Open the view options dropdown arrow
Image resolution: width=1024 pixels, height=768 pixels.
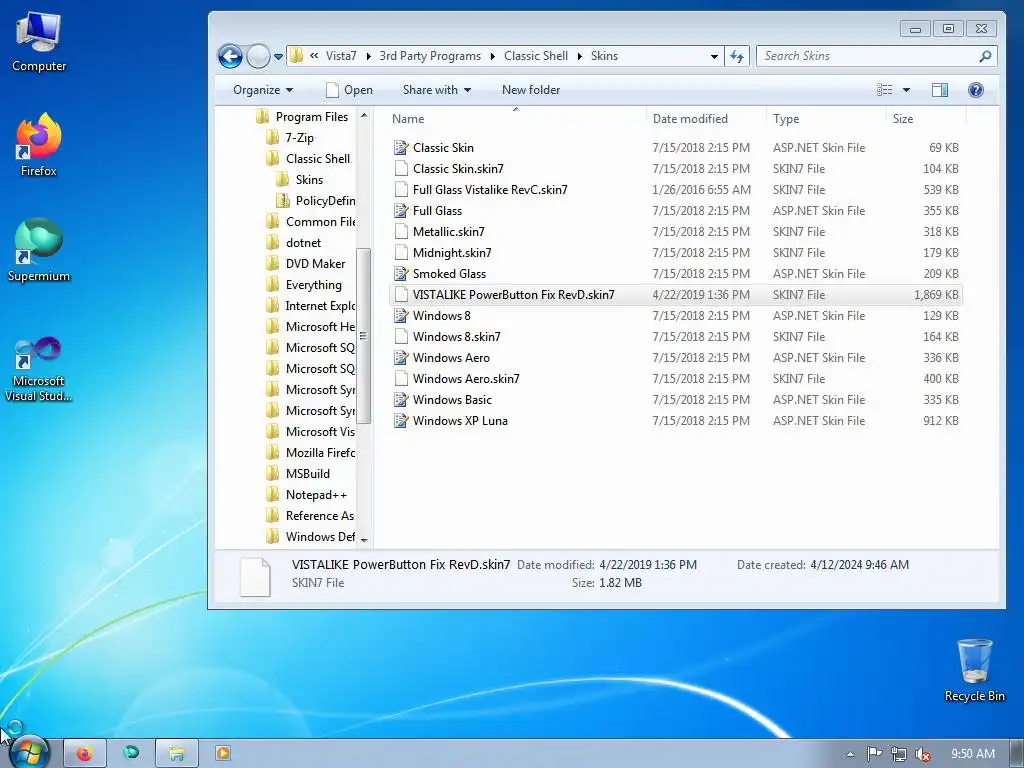click(x=906, y=90)
